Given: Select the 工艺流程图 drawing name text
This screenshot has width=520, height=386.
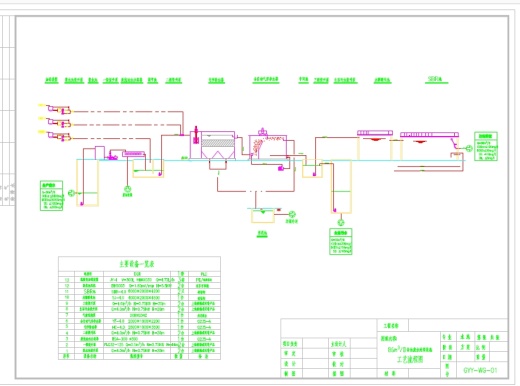Looking at the screenshot, I should click(x=410, y=360).
